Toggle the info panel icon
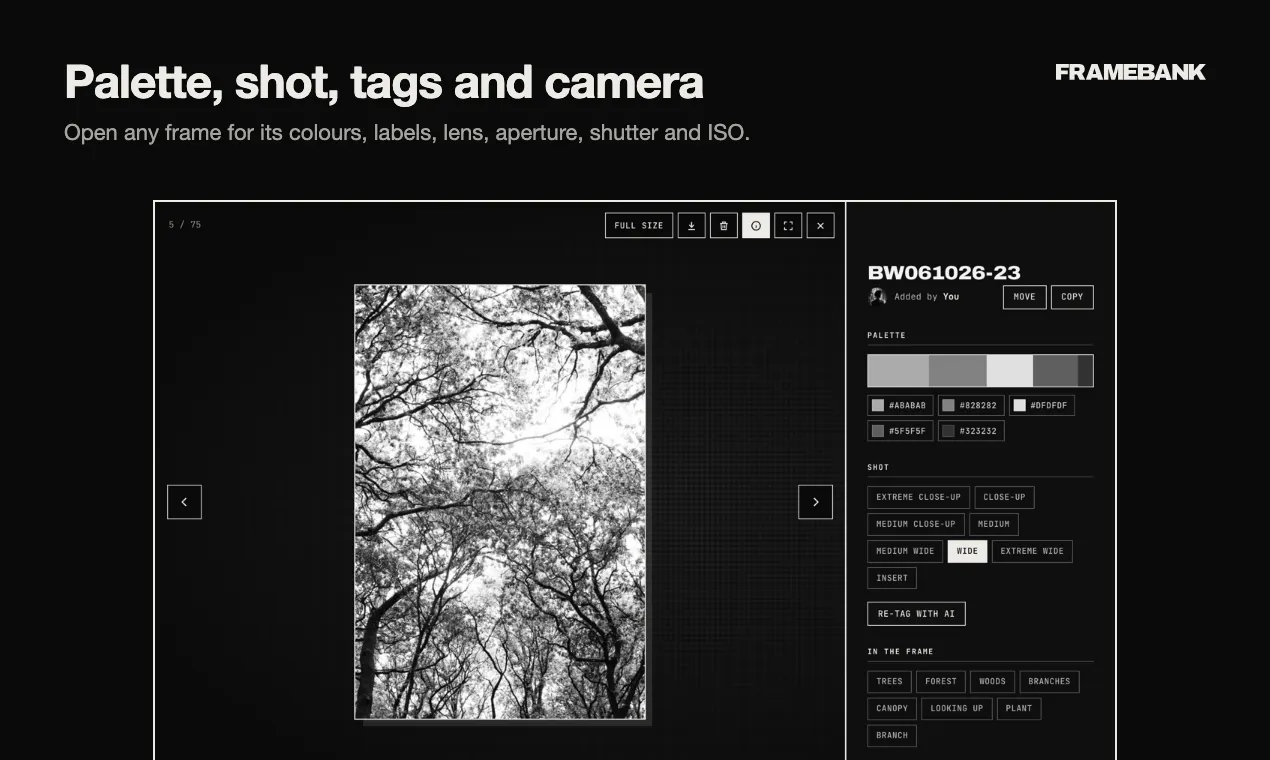This screenshot has width=1270, height=760. (756, 225)
